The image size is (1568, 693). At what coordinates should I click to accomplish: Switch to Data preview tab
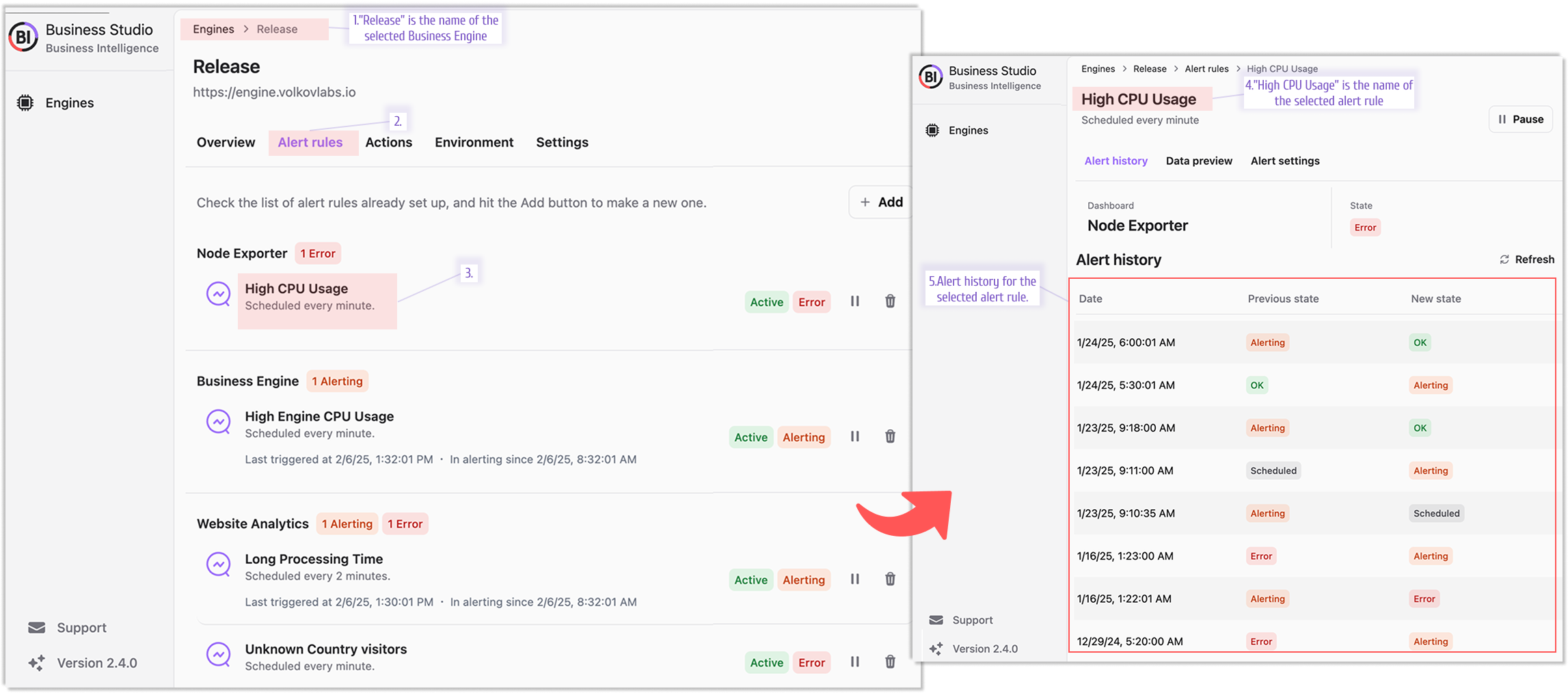click(x=1200, y=161)
